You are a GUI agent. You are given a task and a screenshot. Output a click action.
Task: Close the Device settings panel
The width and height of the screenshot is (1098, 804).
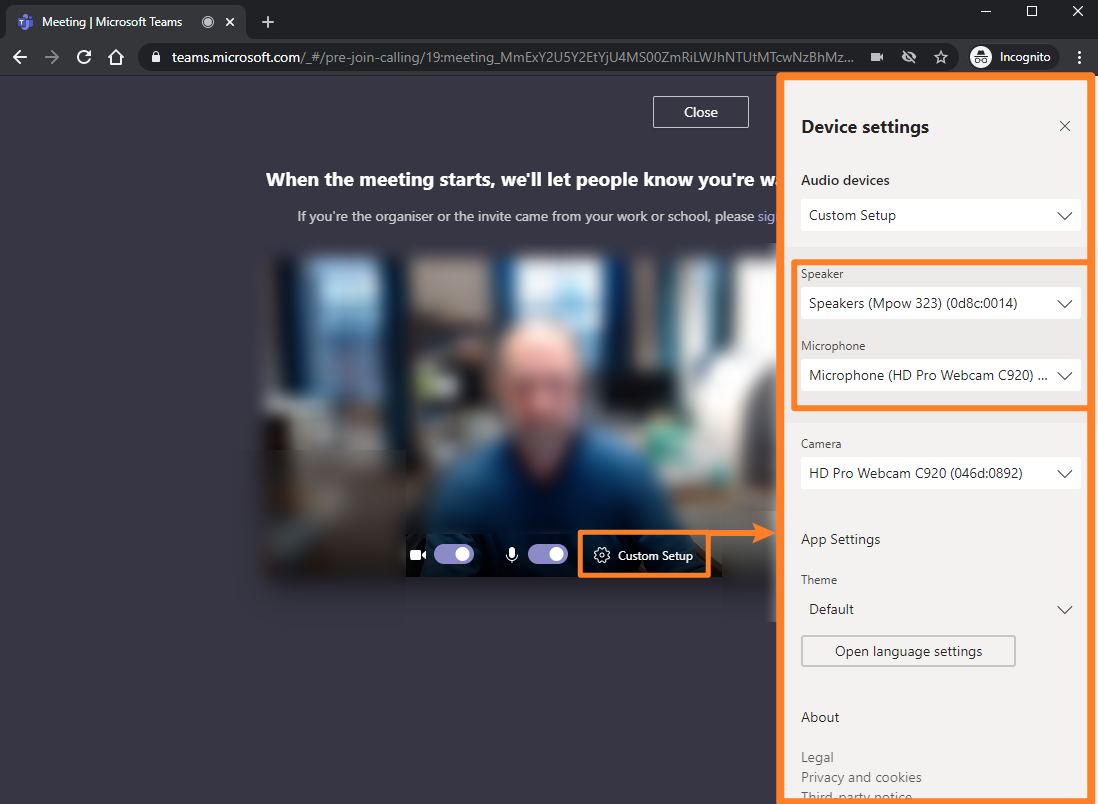tap(1064, 126)
